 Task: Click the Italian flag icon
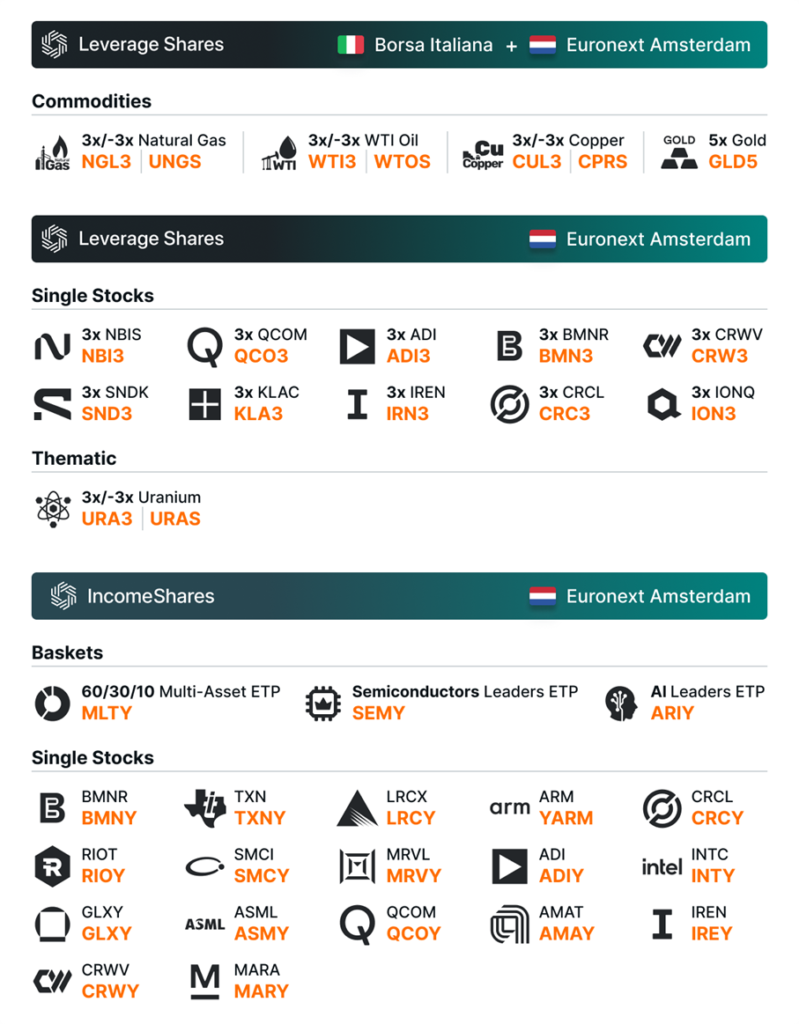pos(350,45)
